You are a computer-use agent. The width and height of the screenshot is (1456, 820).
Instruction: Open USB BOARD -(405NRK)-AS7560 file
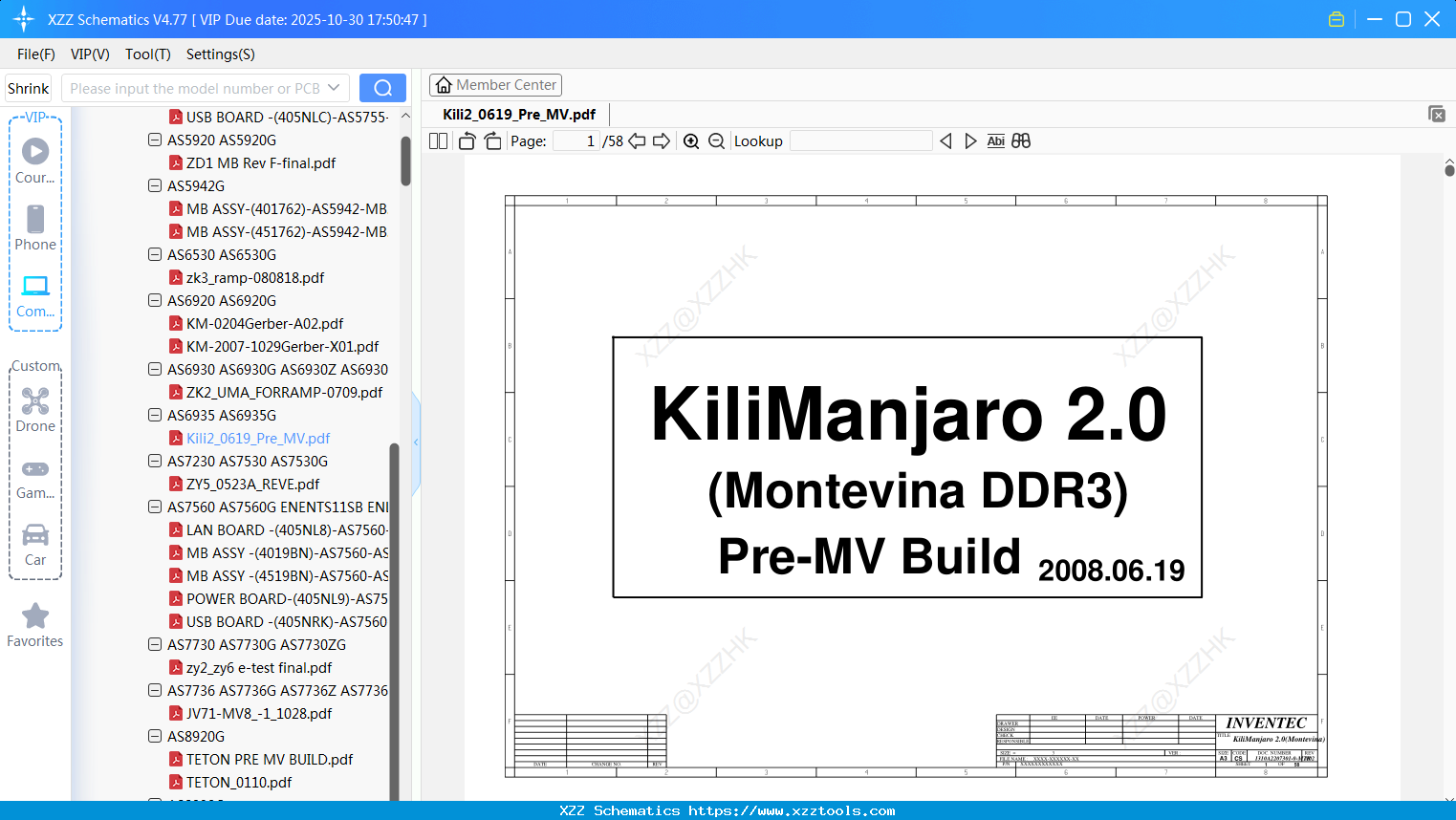tap(278, 622)
